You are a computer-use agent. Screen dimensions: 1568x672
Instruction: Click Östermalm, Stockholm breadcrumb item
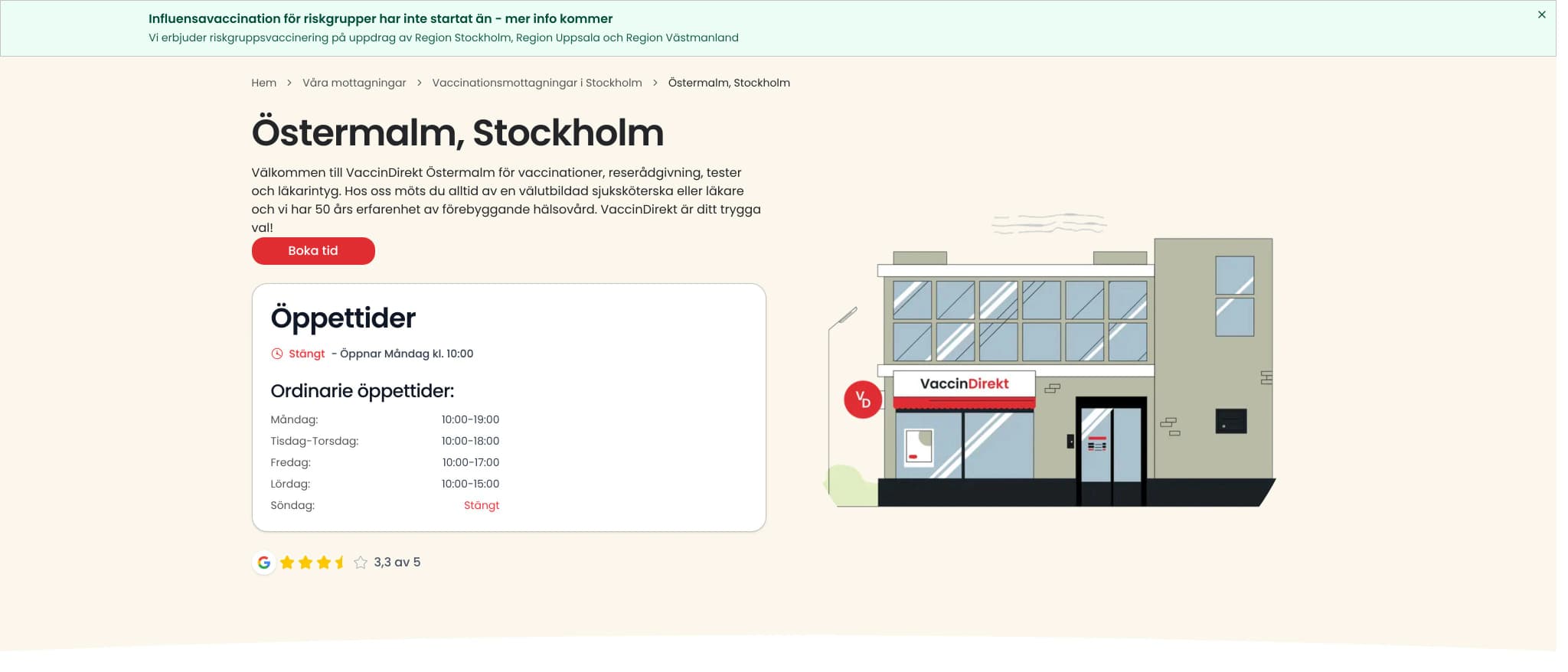point(729,83)
